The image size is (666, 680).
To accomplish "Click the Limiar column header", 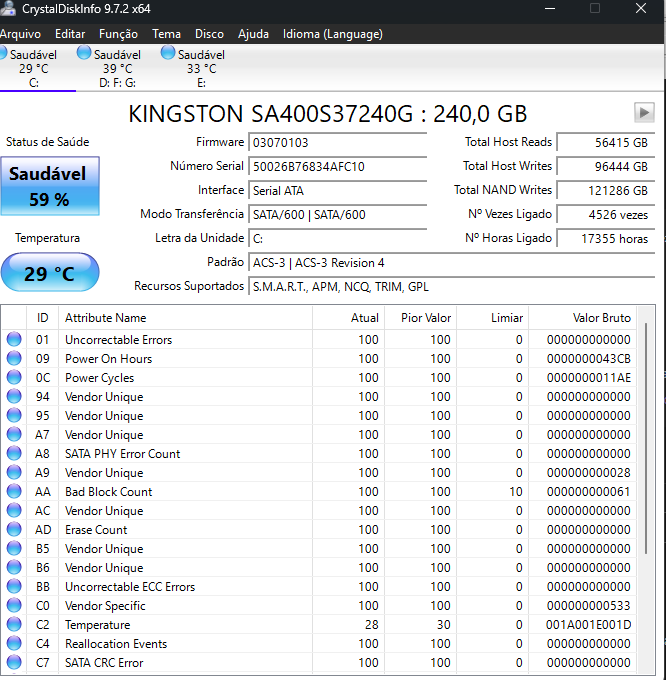I will [x=492, y=318].
